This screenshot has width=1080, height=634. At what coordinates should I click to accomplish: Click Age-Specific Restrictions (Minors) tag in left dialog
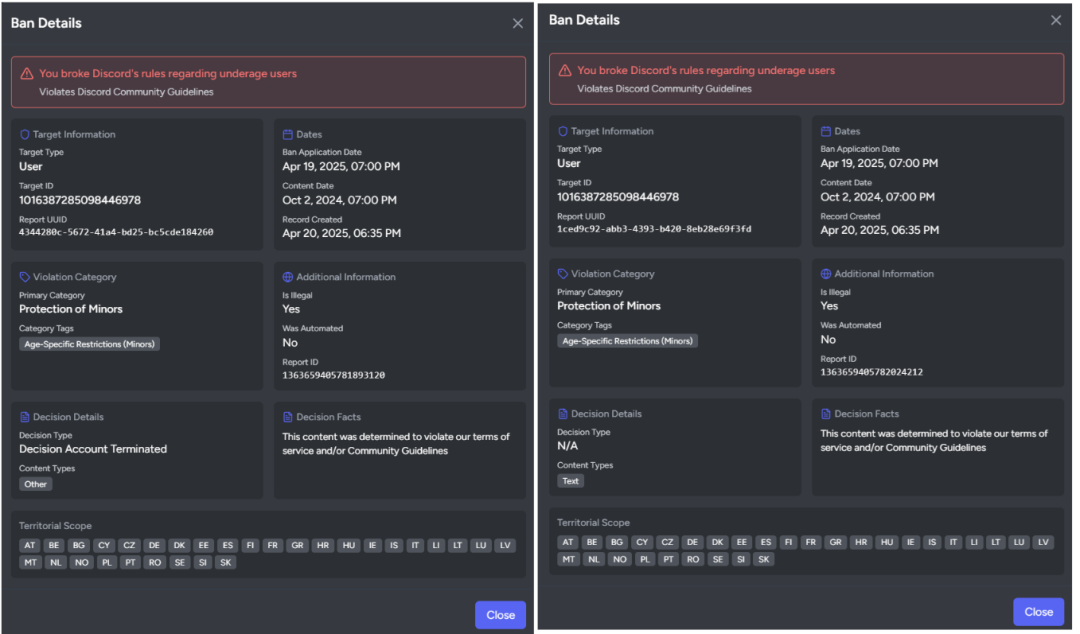click(x=90, y=344)
